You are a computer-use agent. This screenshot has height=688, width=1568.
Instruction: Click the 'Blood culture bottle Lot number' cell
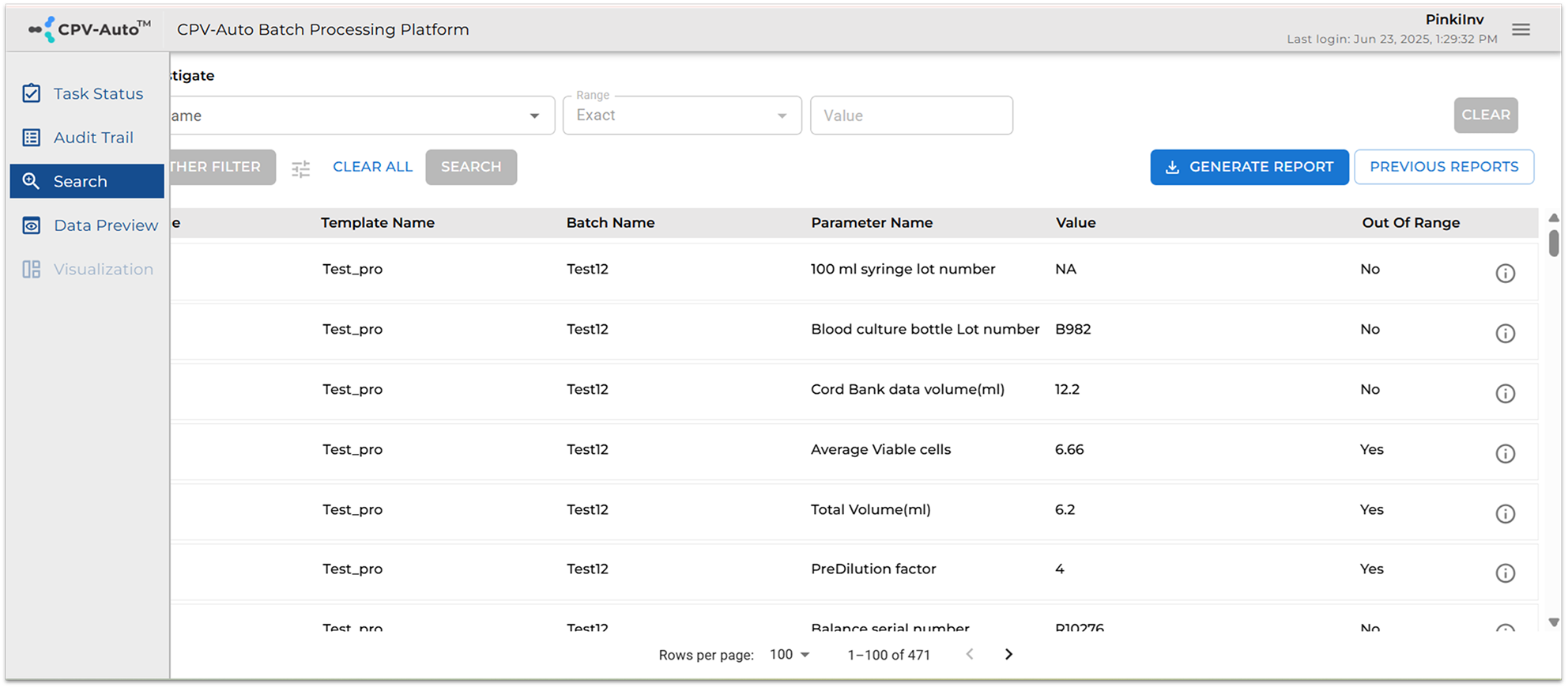(x=925, y=329)
